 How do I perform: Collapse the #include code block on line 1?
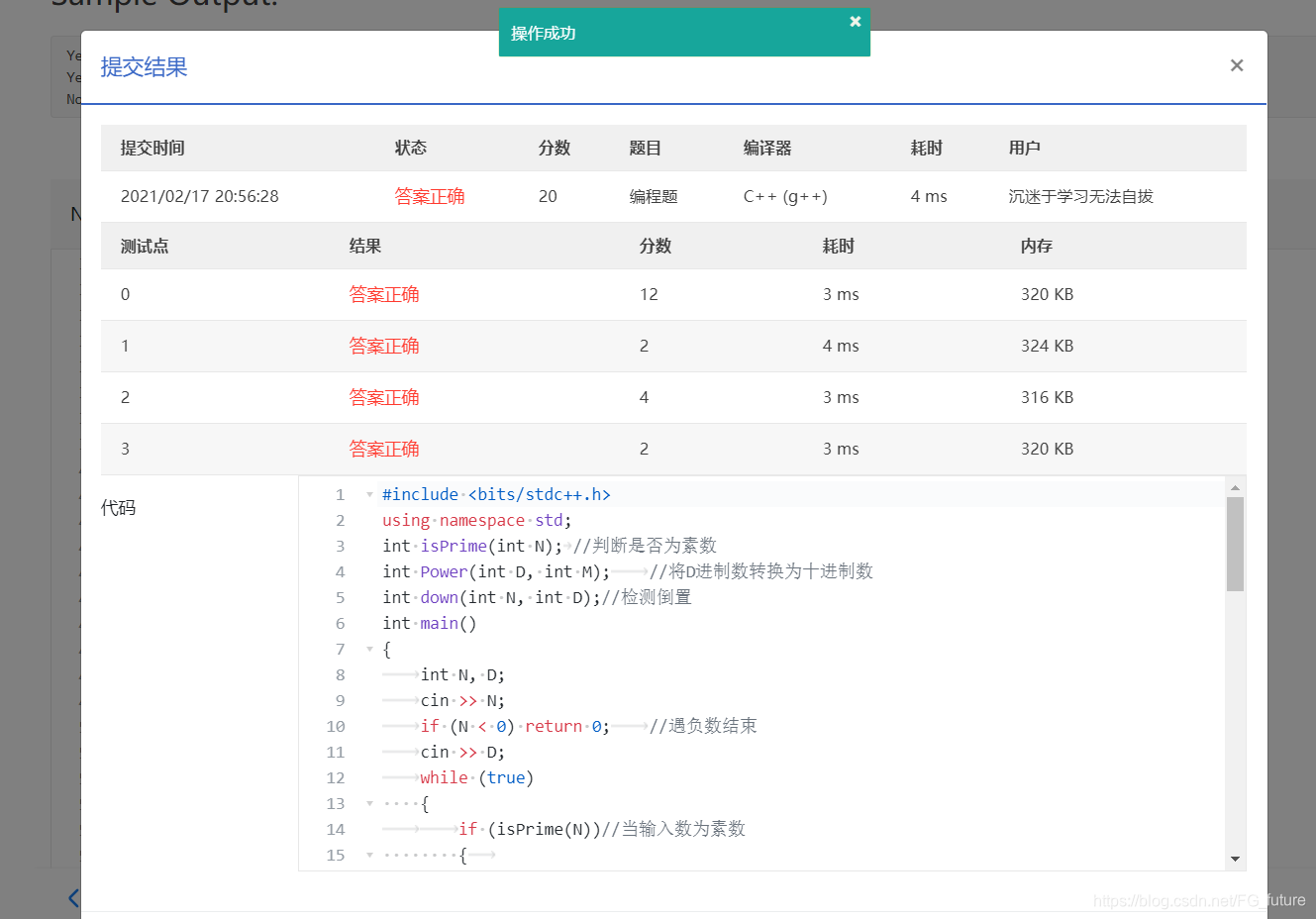pos(369,494)
